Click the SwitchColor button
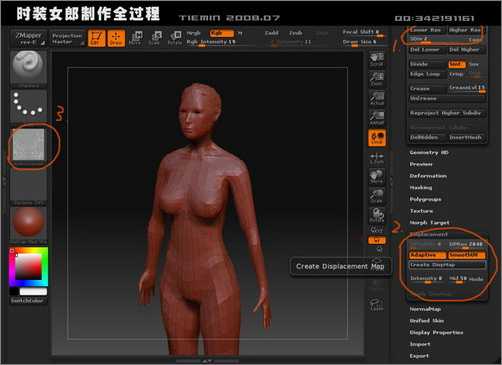The width and height of the screenshot is (502, 365). pos(27,301)
